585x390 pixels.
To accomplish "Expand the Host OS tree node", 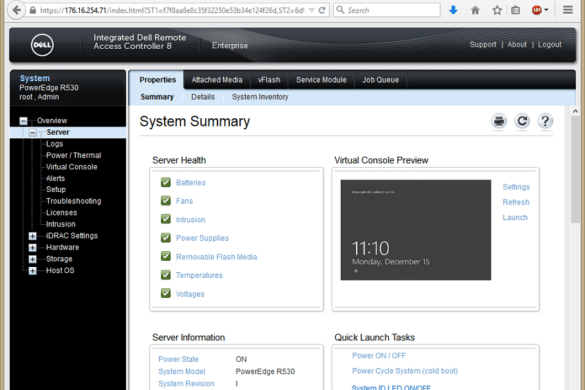I will point(32,271).
